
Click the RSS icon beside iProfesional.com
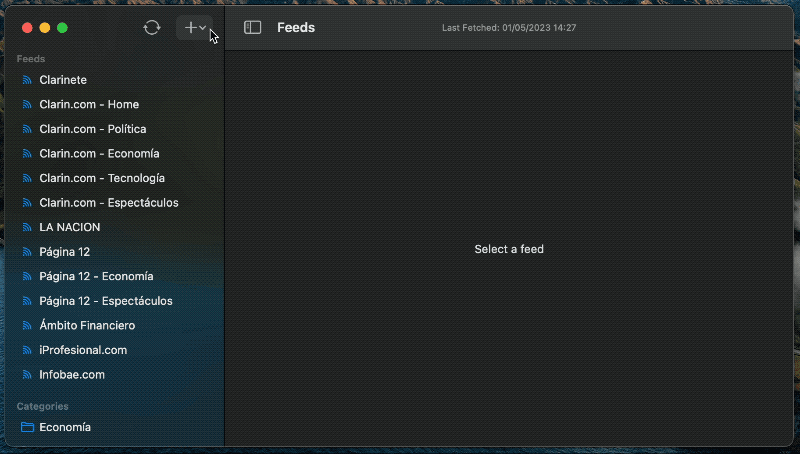[27, 350]
